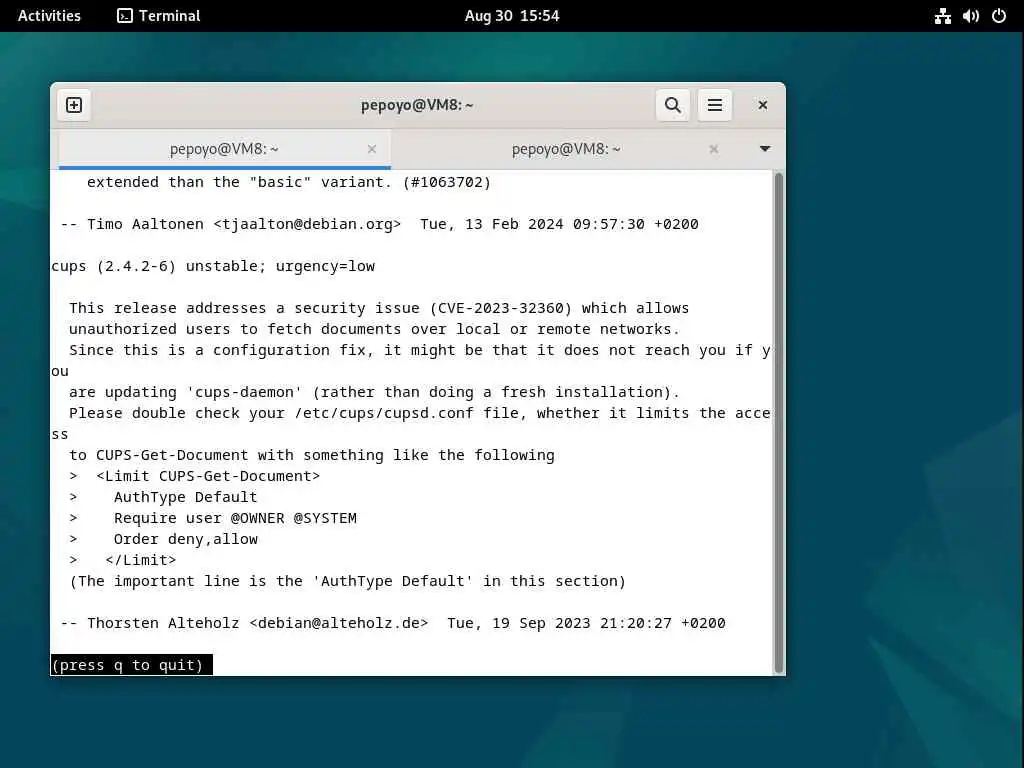This screenshot has width=1024, height=768.
Task: Click the "are updating 'cups-daemon'" line
Action: click(x=374, y=392)
